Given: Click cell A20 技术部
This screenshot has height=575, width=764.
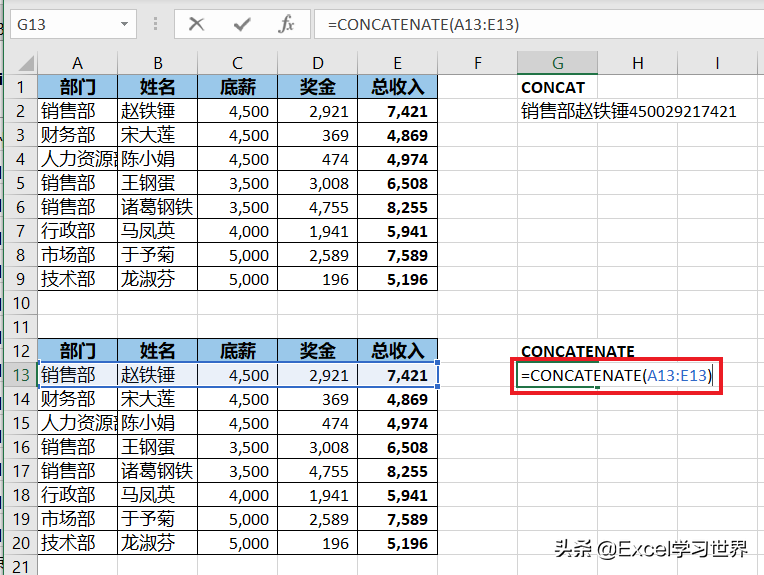Looking at the screenshot, I should pyautogui.click(x=77, y=543).
